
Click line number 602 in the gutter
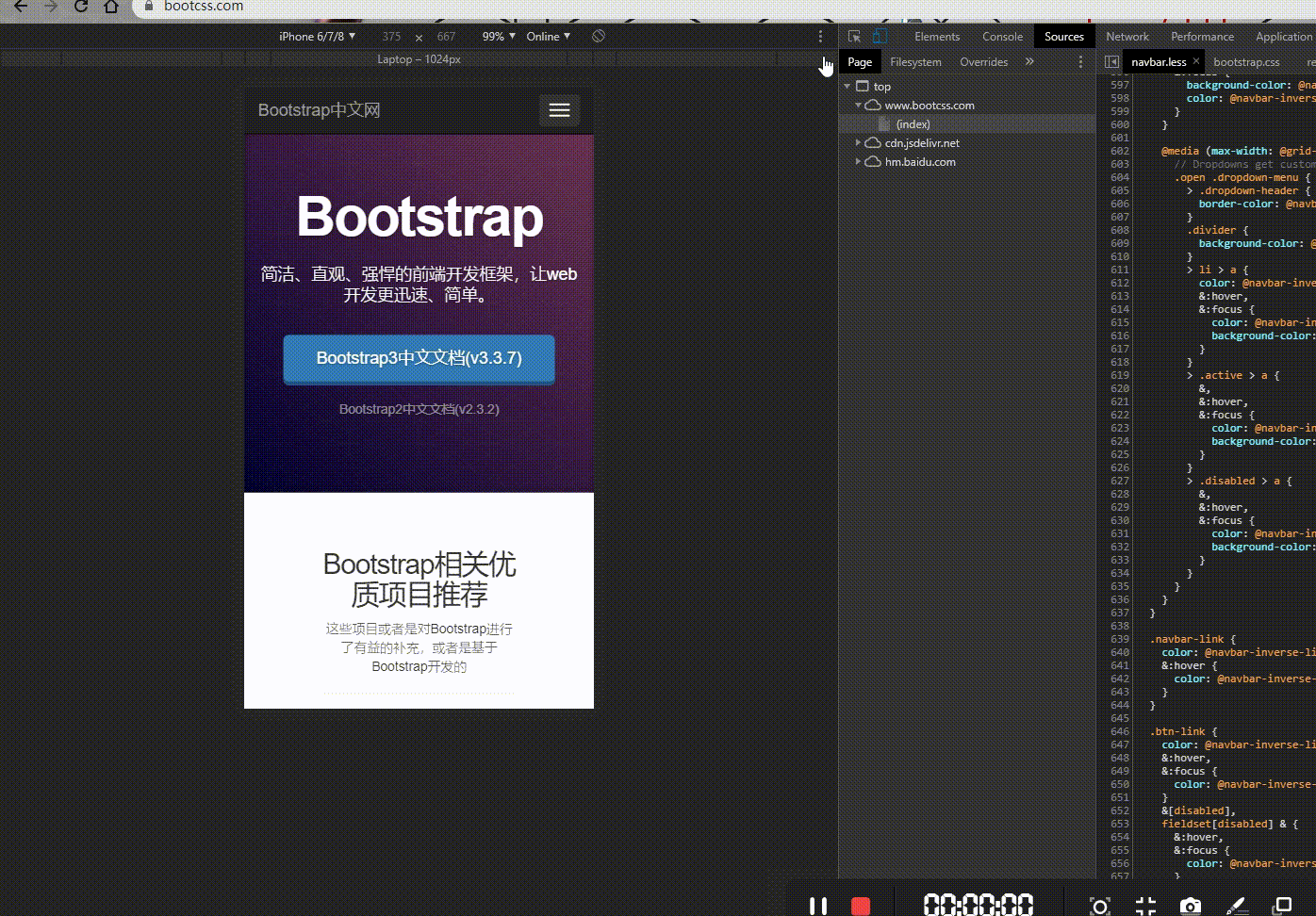1119,151
